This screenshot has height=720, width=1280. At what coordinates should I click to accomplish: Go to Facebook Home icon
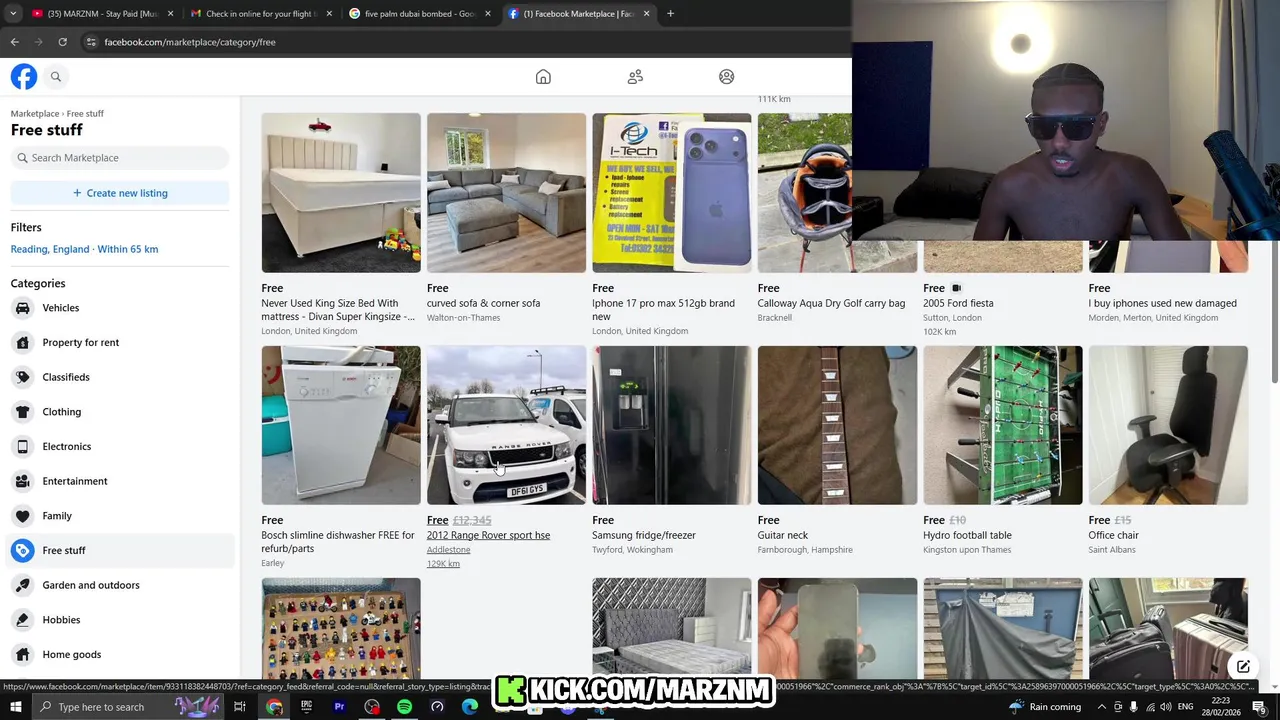(x=543, y=77)
